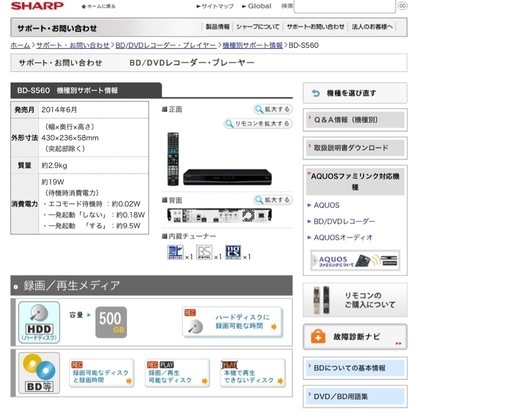
Task: Enlarge the front view image (拡大する)
Action: [x=273, y=109]
